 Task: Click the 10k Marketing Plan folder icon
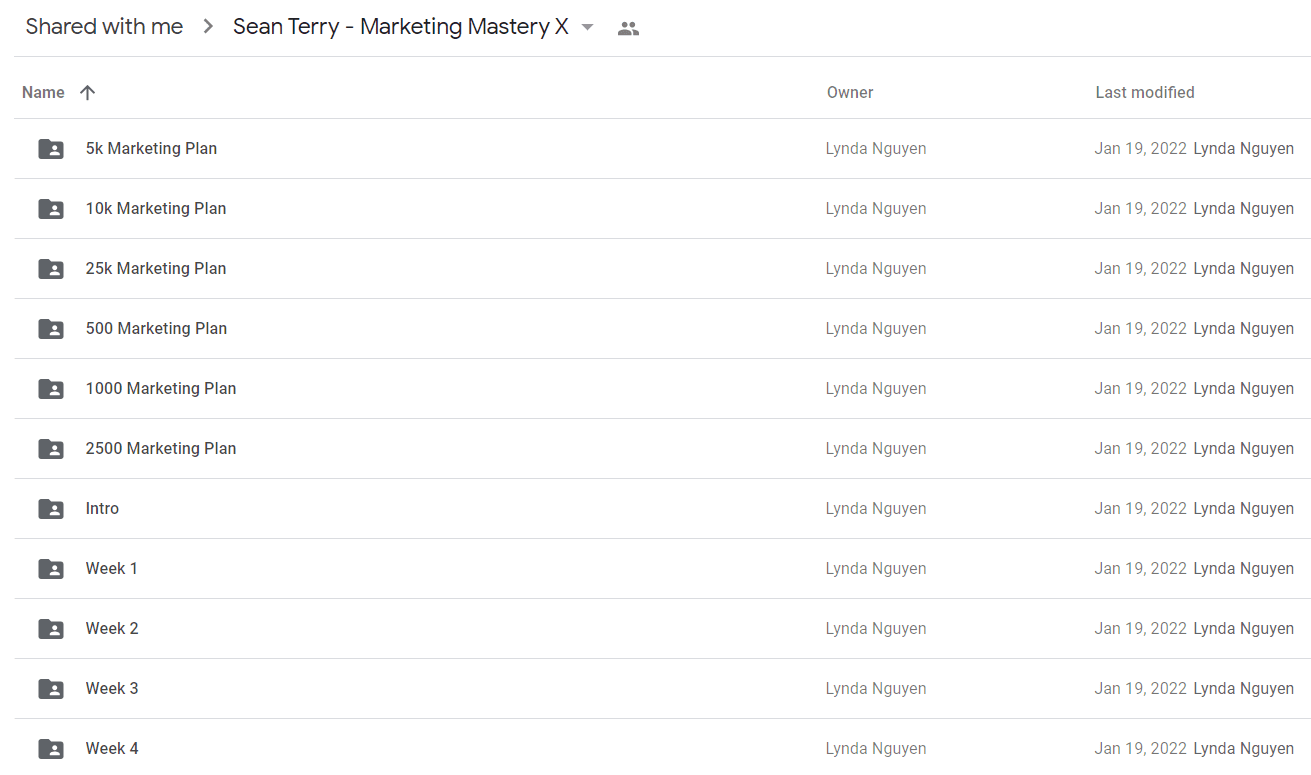51,209
